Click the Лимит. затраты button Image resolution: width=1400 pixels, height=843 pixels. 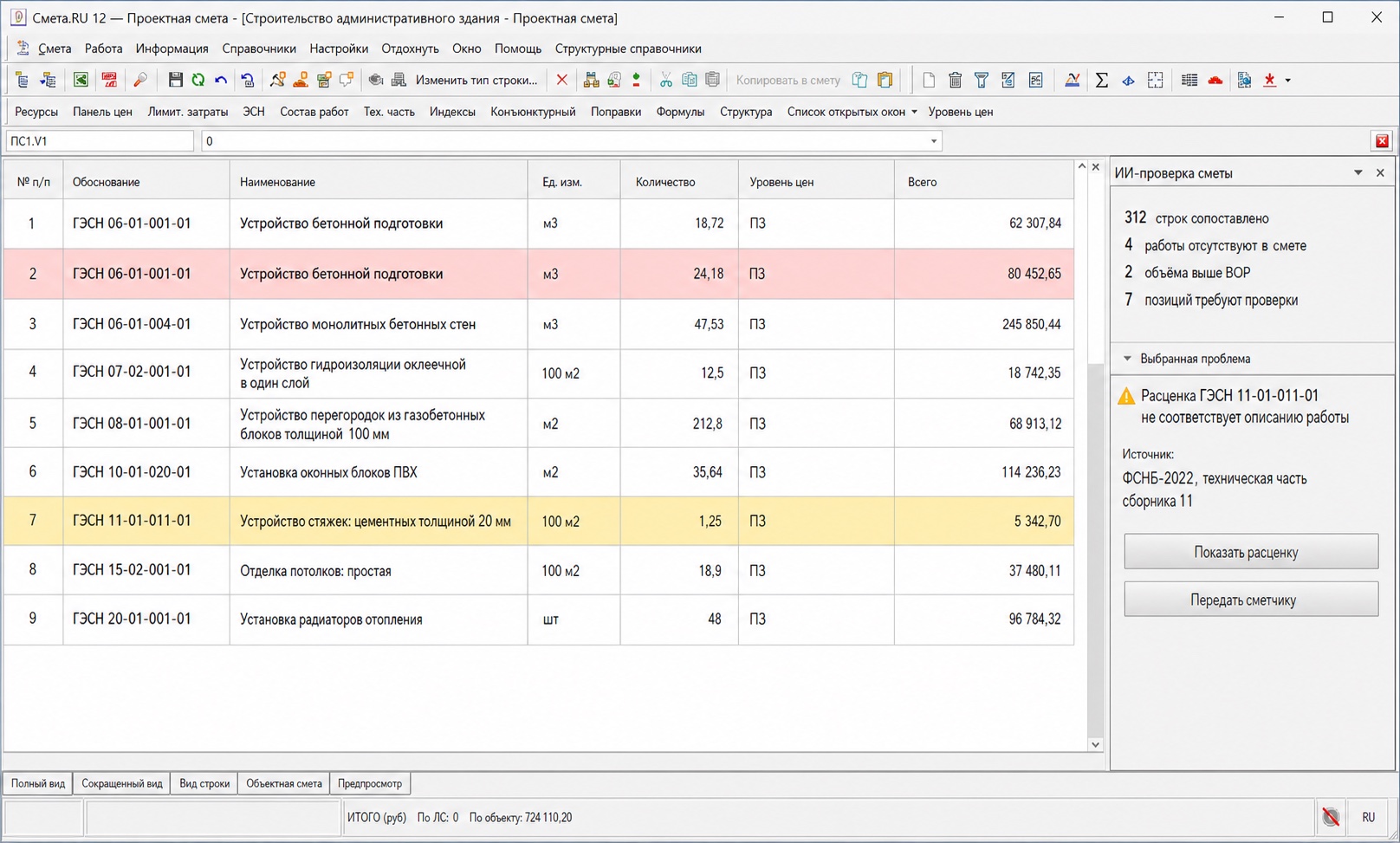188,112
